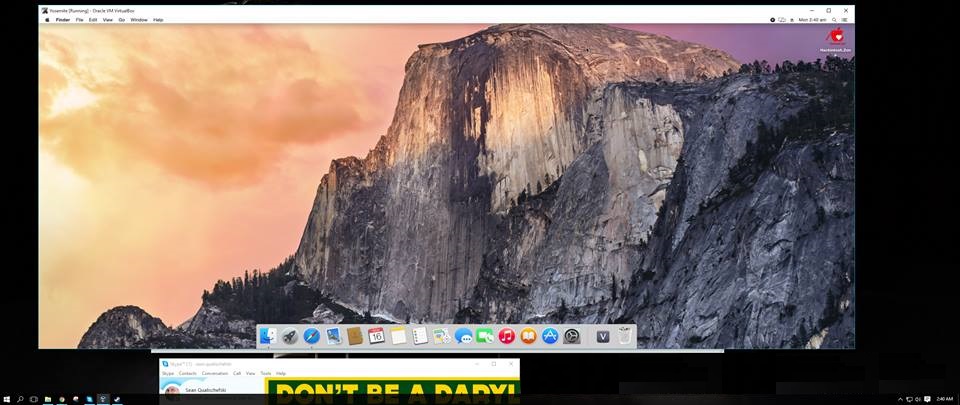Open the macOS Edit menu
This screenshot has height=405, width=960.
pos(93,20)
